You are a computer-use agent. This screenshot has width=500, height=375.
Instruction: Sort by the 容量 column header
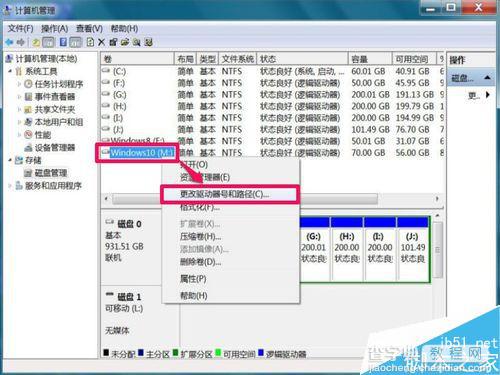click(370, 59)
